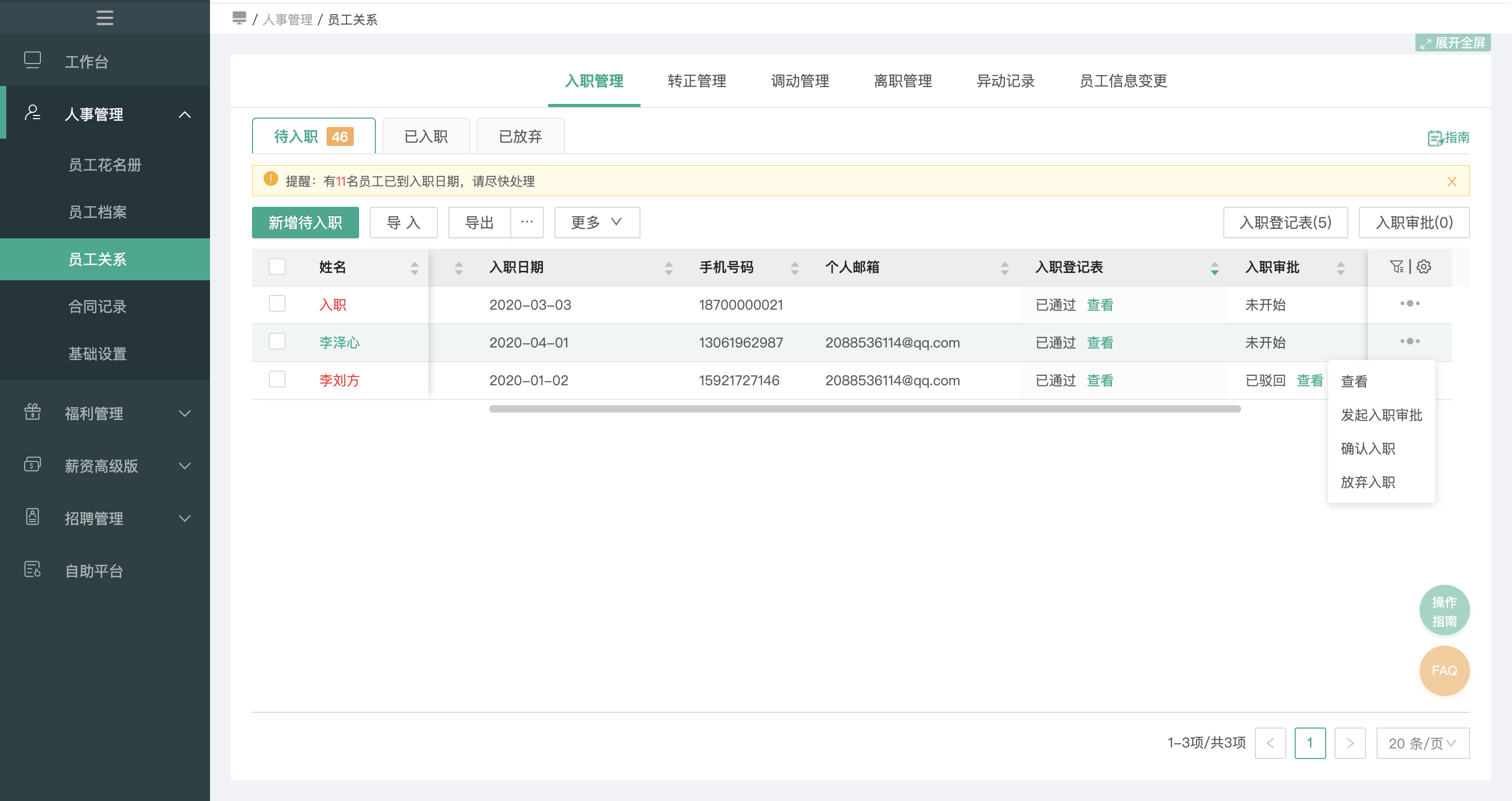Open table column settings gear icon
Screen dimensions: 1512x801
[1423, 267]
